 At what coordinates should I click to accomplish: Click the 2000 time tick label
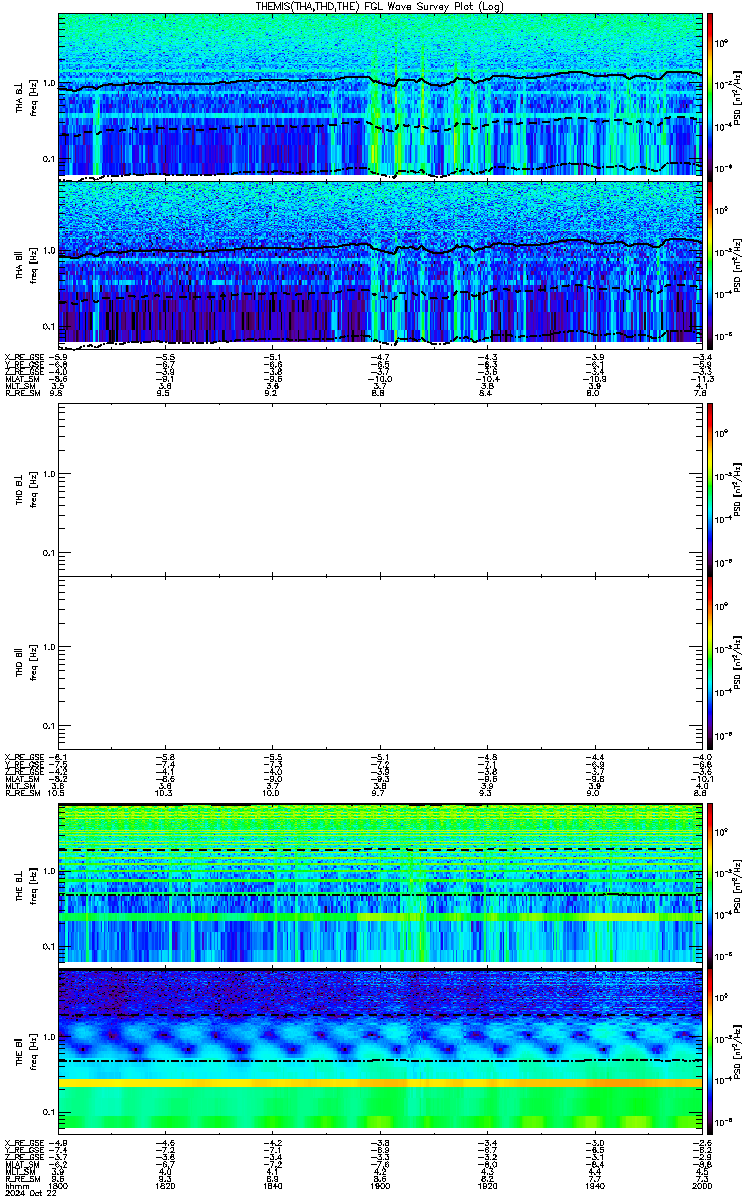(x=701, y=1184)
